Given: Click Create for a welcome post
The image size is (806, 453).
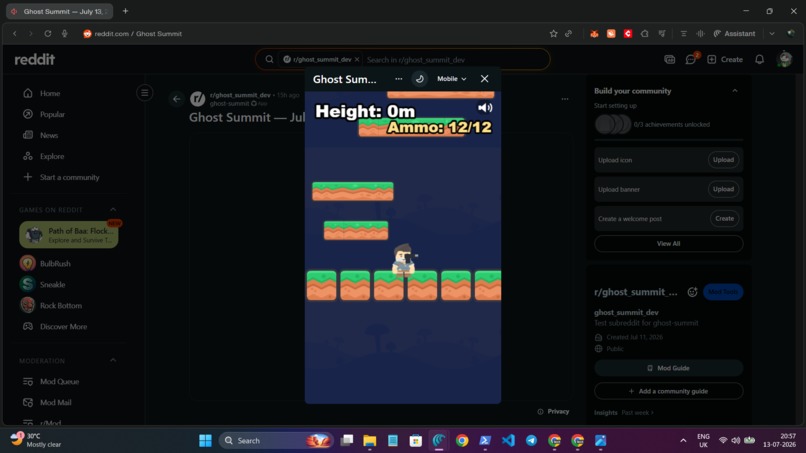Looking at the screenshot, I should [x=724, y=219].
